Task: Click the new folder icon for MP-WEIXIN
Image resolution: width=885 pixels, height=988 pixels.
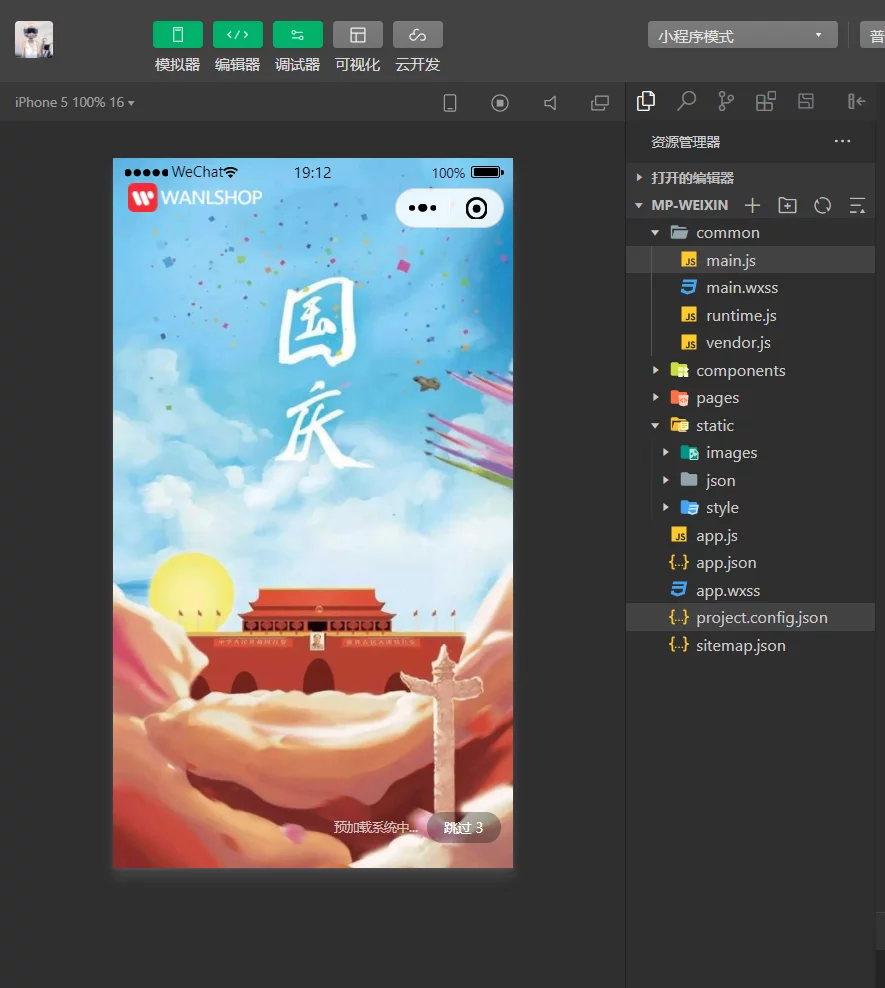Action: (x=787, y=205)
